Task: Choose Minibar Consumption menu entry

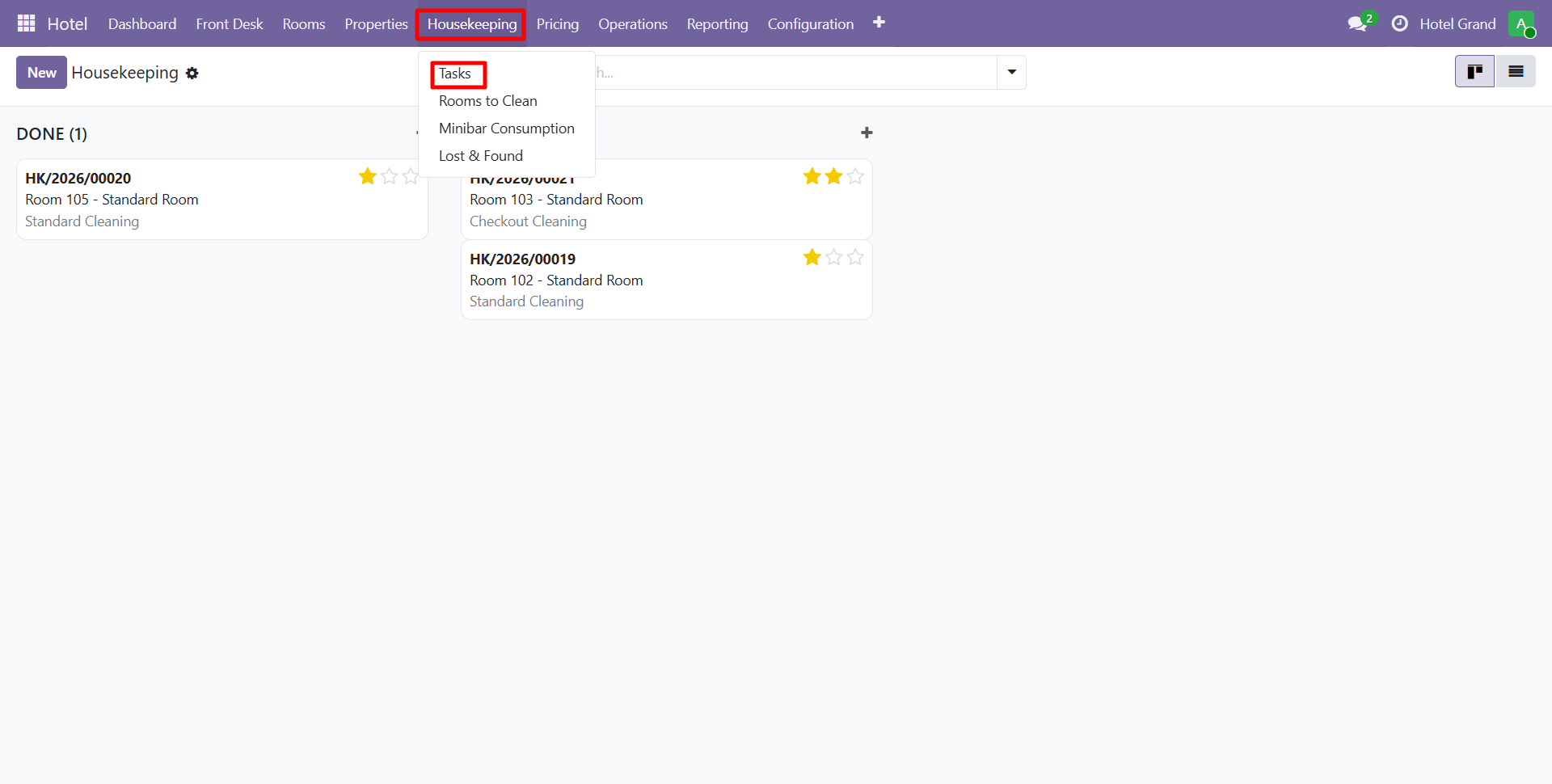Action: 507,128
